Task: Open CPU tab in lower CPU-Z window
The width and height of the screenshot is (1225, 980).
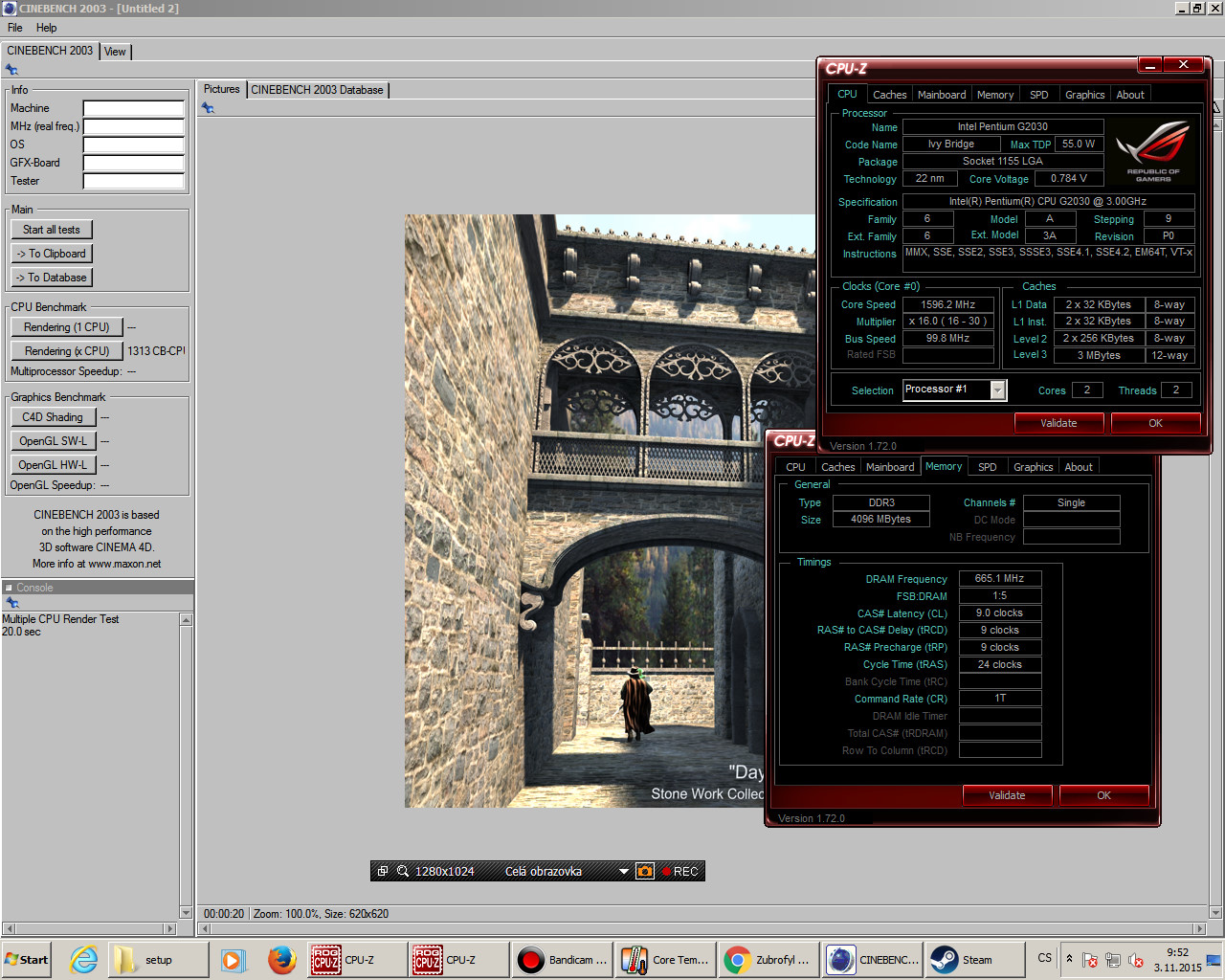Action: [x=795, y=467]
